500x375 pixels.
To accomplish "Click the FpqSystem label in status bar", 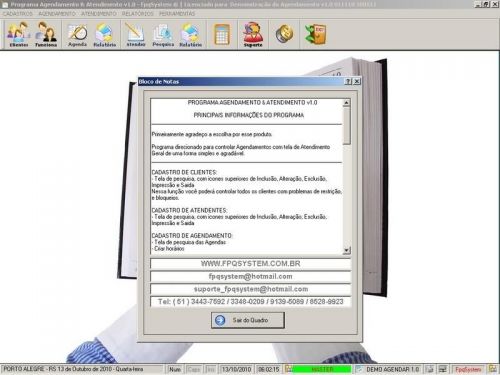I will [x=468, y=369].
